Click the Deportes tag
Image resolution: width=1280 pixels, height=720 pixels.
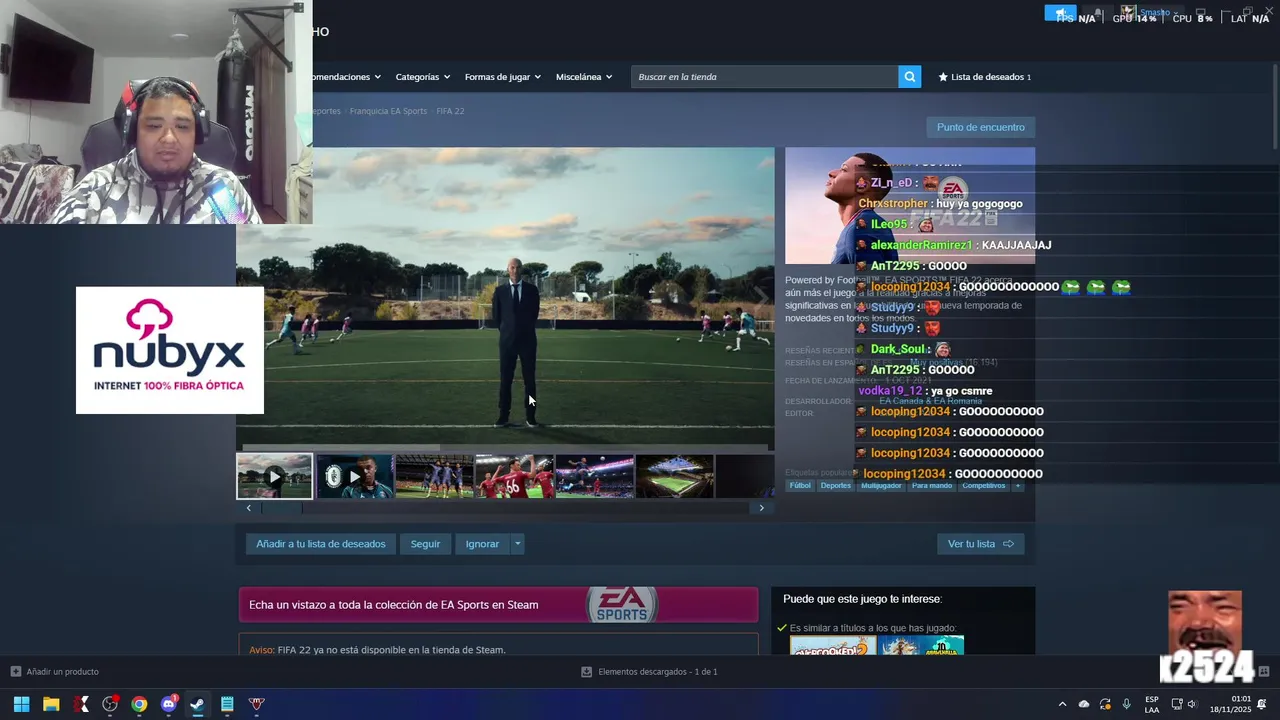pyautogui.click(x=836, y=486)
